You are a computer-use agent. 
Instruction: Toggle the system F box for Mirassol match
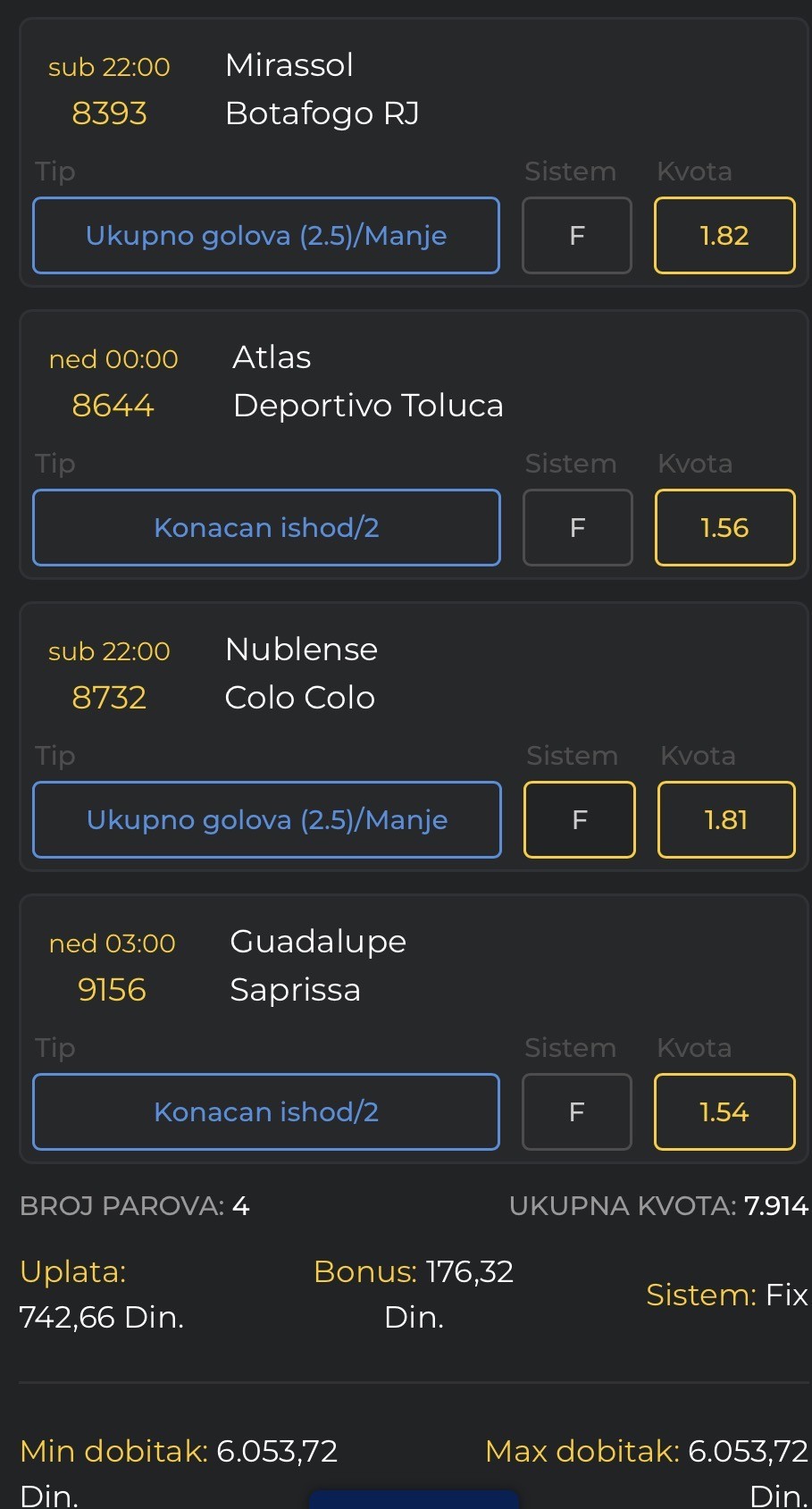pyautogui.click(x=577, y=236)
